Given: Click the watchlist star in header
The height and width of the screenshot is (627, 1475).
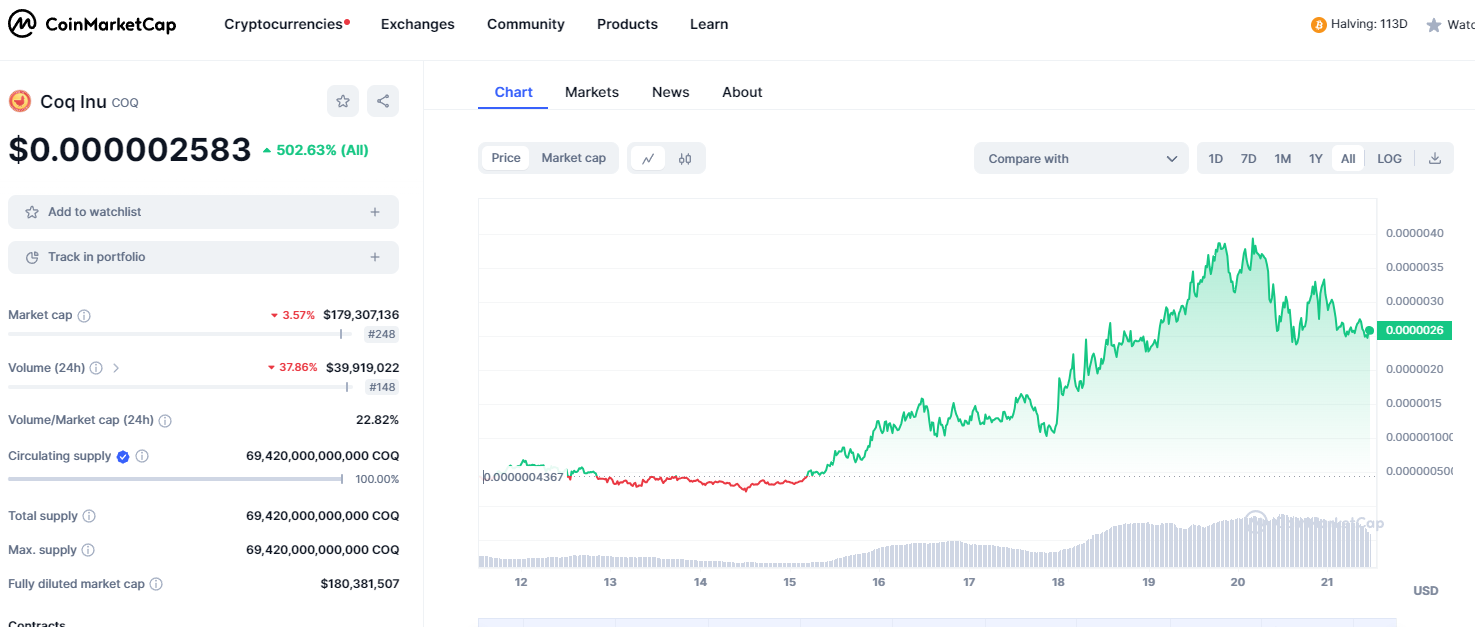Looking at the screenshot, I should click(x=1434, y=25).
